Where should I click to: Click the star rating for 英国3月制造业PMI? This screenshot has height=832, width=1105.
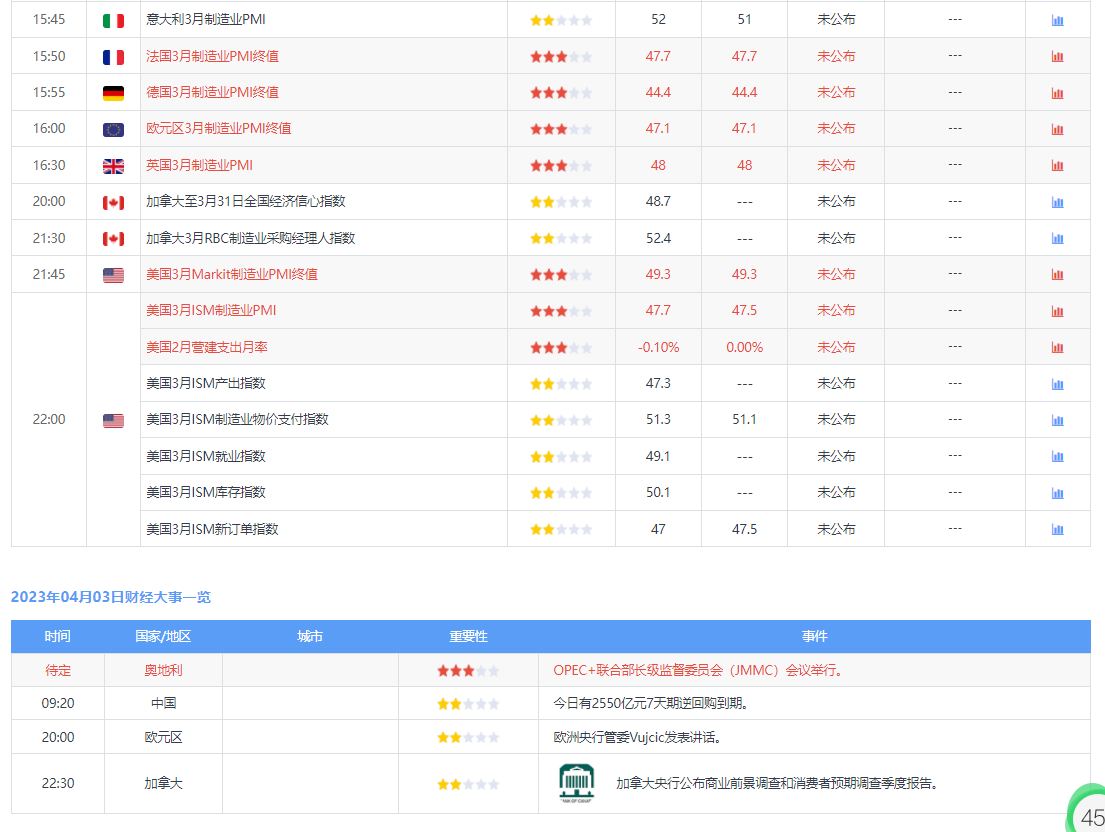(x=561, y=166)
